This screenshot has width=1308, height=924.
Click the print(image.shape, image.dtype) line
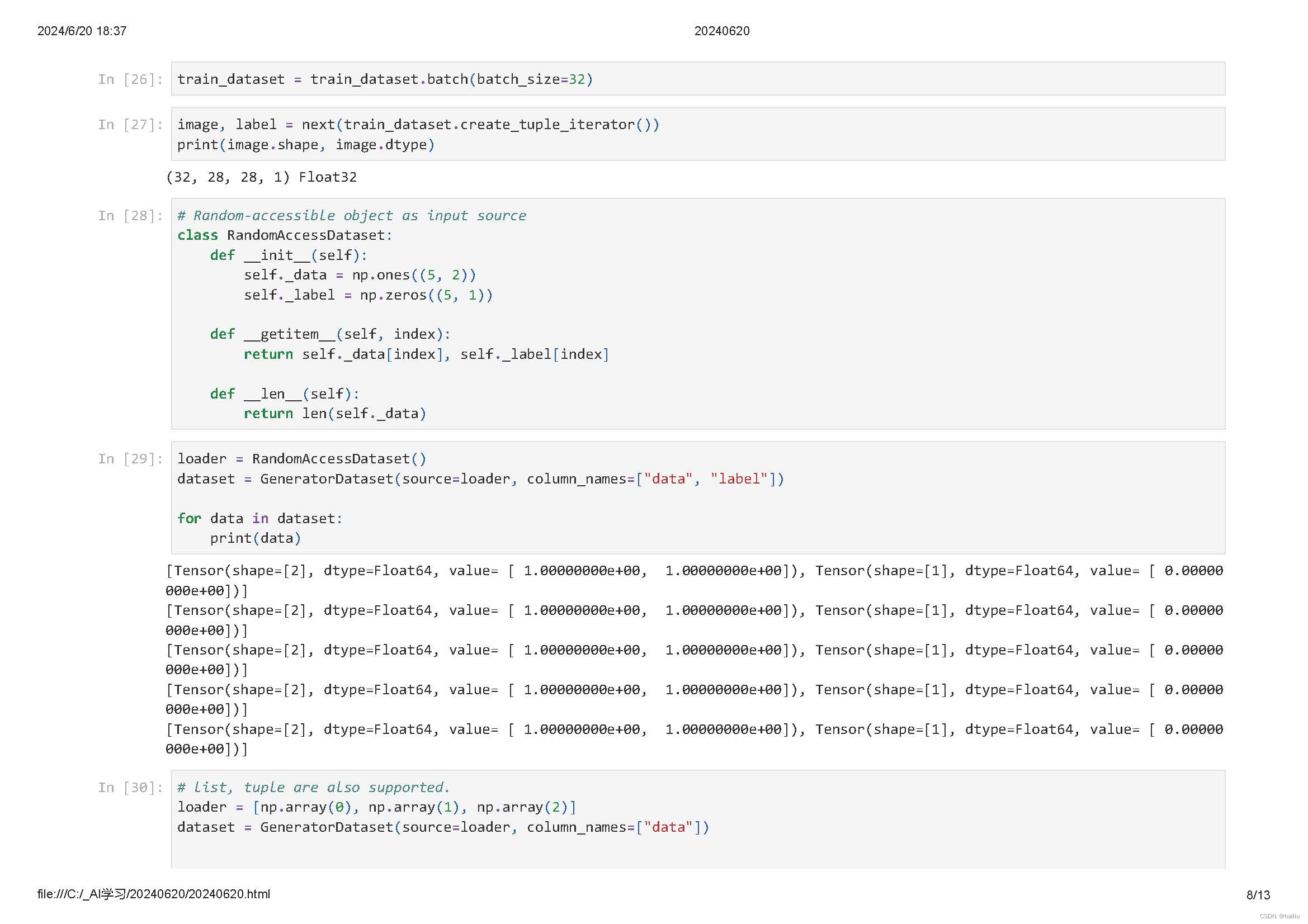[x=305, y=145]
